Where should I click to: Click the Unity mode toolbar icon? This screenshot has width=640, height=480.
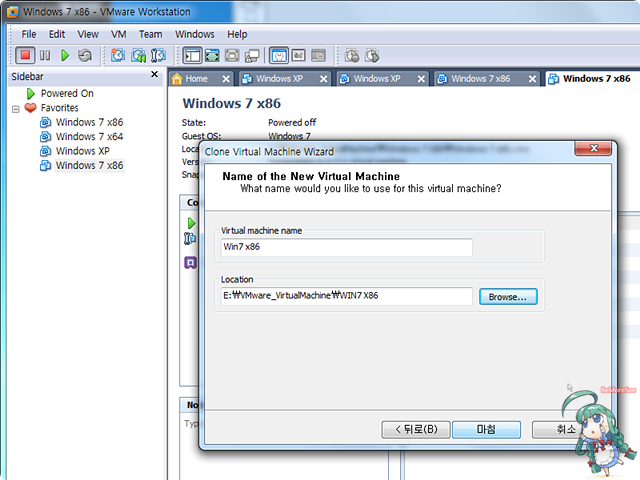[x=252, y=55]
